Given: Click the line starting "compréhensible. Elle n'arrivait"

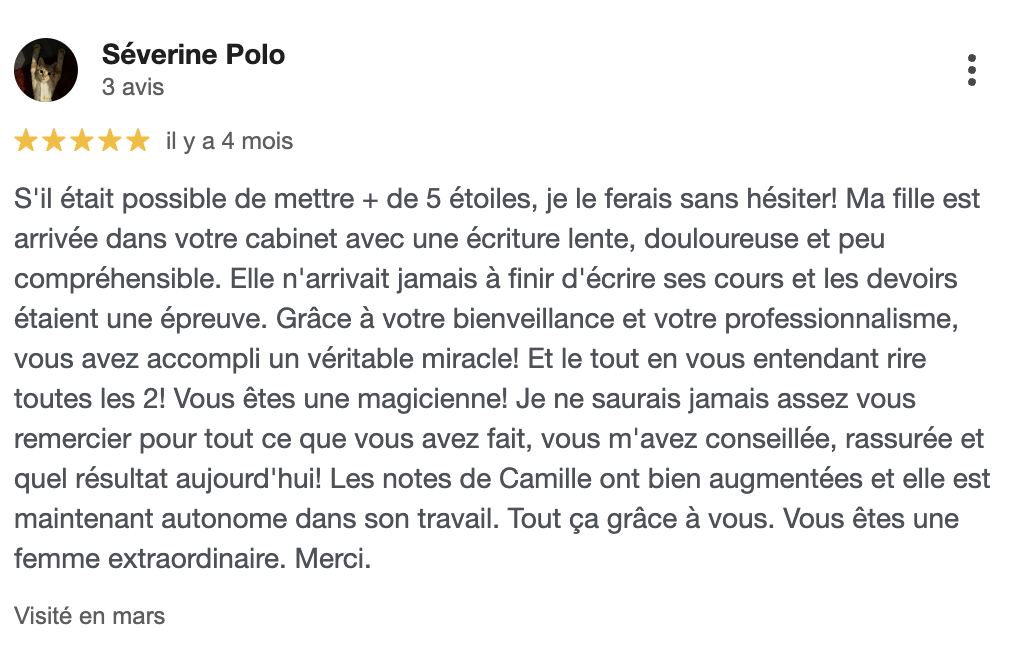Looking at the screenshot, I should 485,279.
